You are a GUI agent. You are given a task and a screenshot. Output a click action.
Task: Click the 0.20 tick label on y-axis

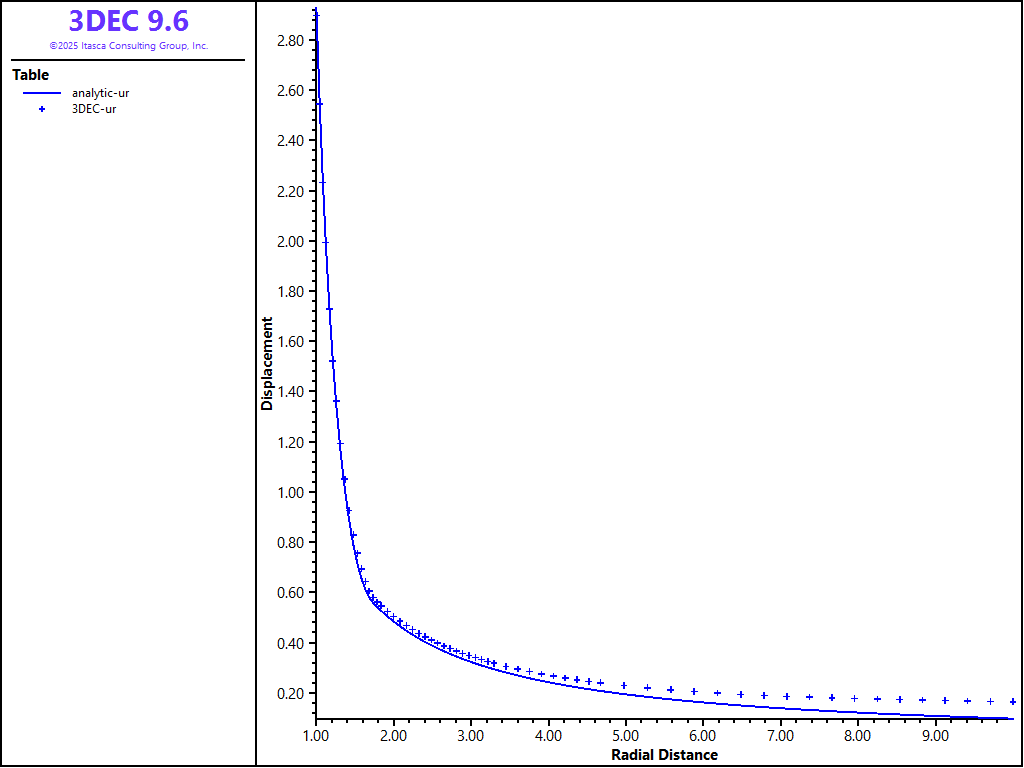(x=291, y=694)
